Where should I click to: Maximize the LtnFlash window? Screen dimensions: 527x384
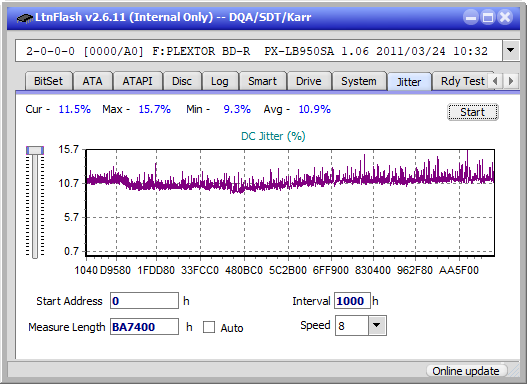point(488,17)
